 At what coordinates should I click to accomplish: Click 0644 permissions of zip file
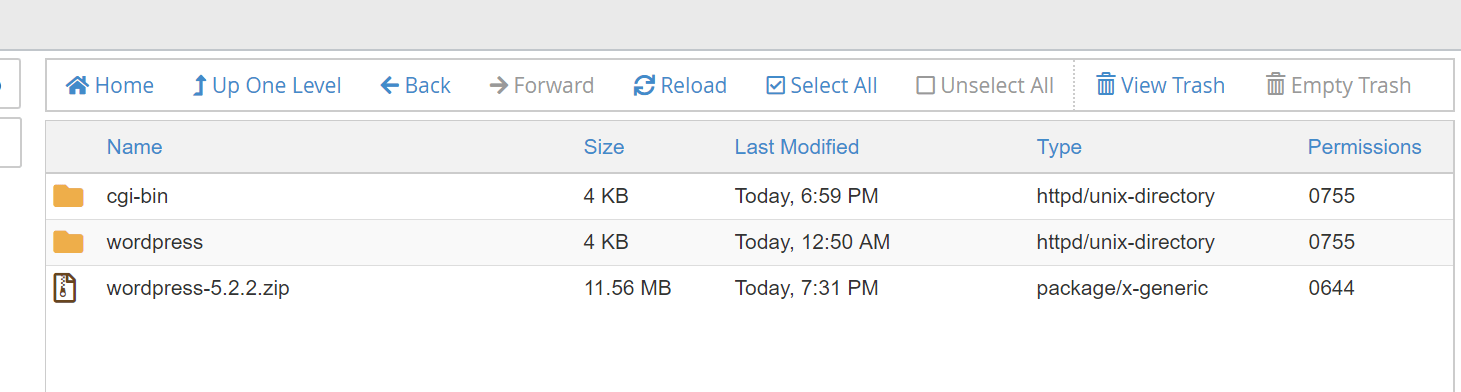[x=1331, y=288]
